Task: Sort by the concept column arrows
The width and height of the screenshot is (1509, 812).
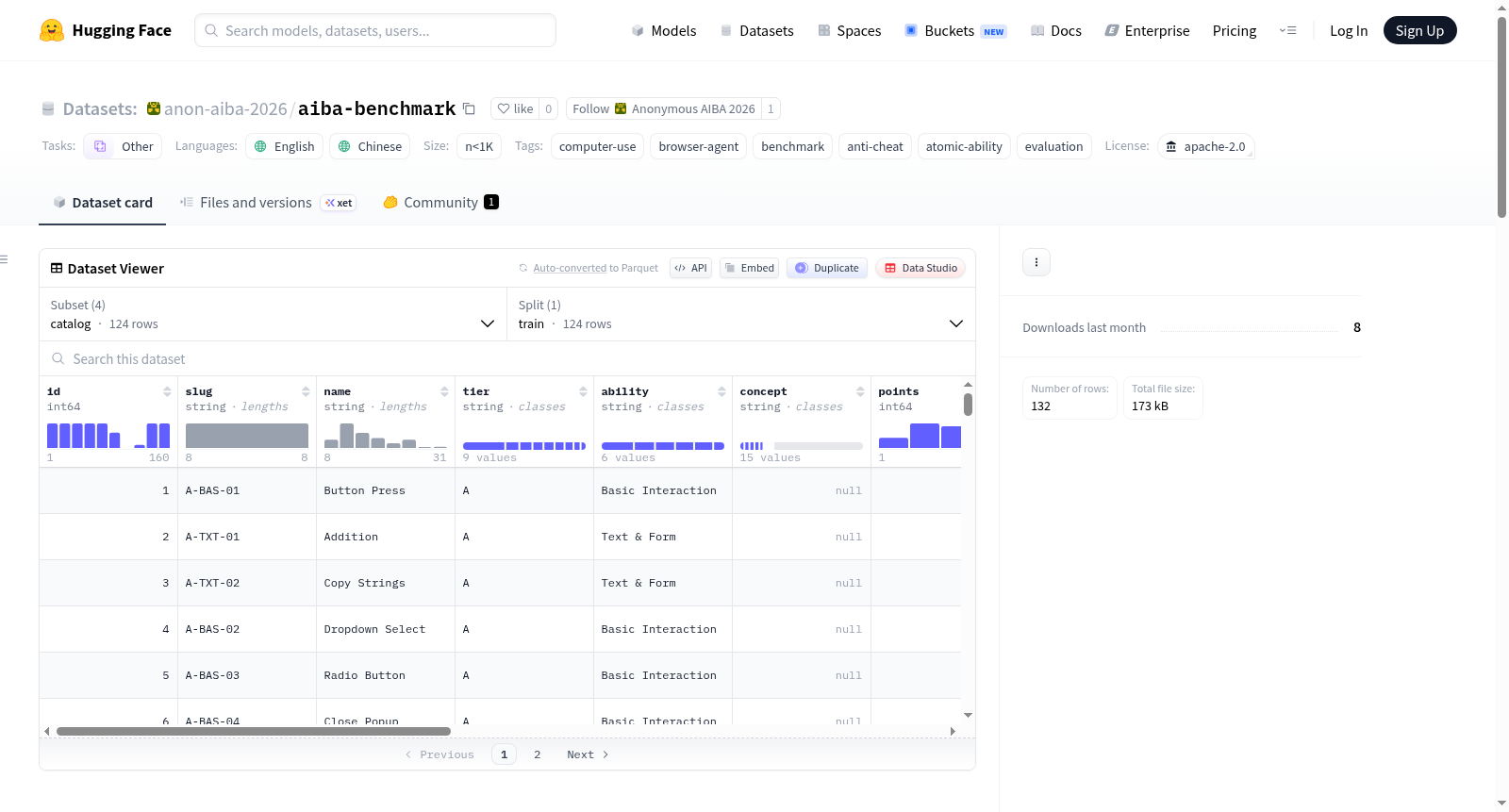Action: (x=860, y=391)
